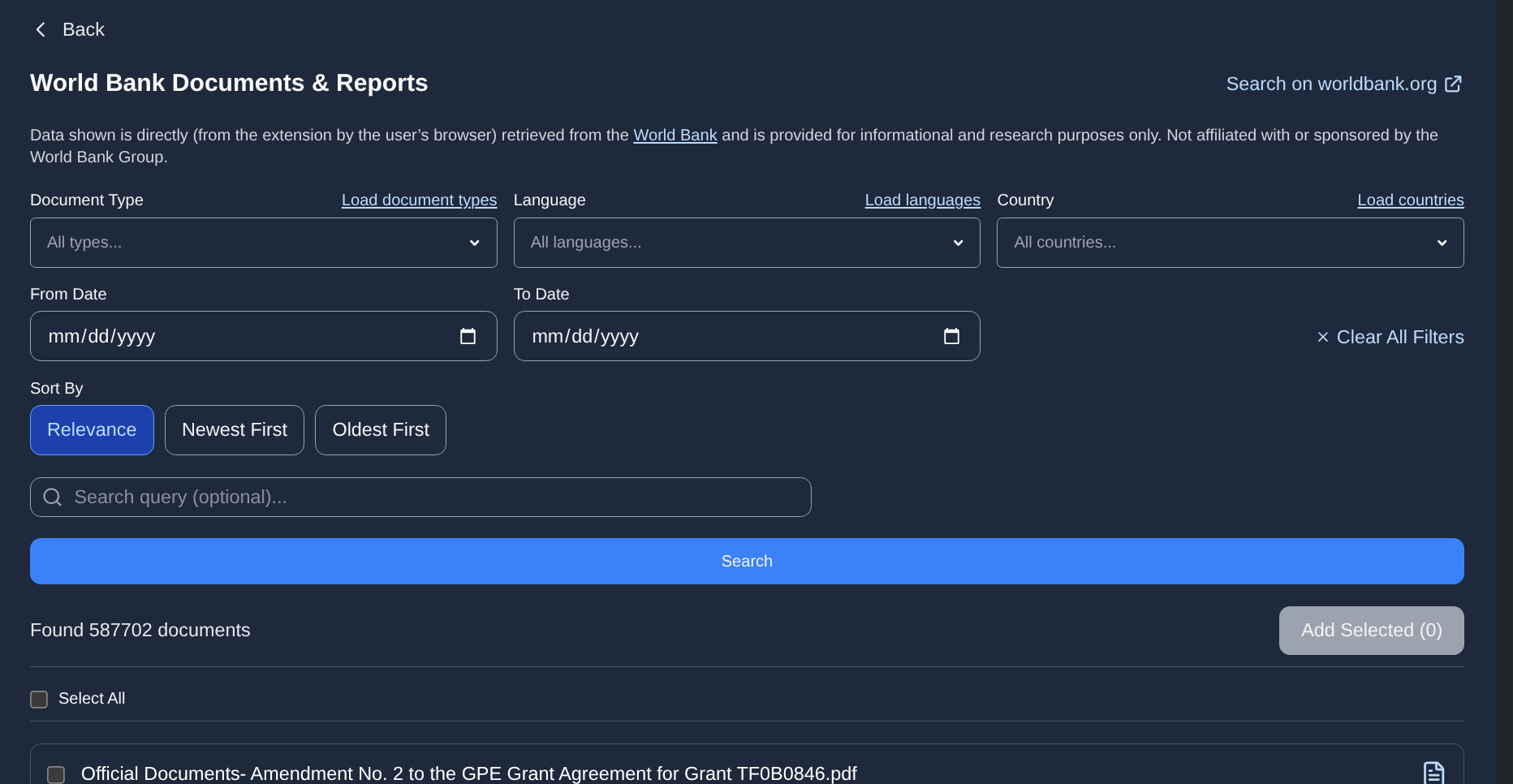Expand the All languages dropdown
This screenshot has height=784, width=1513.
[x=747, y=243]
